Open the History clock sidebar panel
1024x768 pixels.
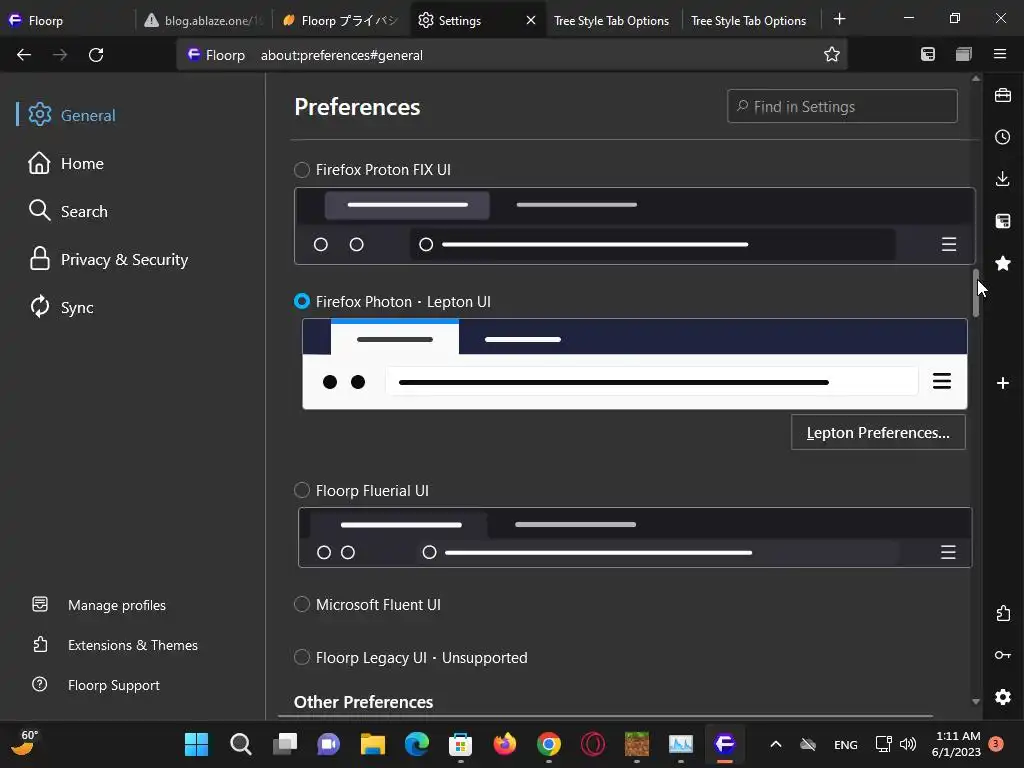1002,137
